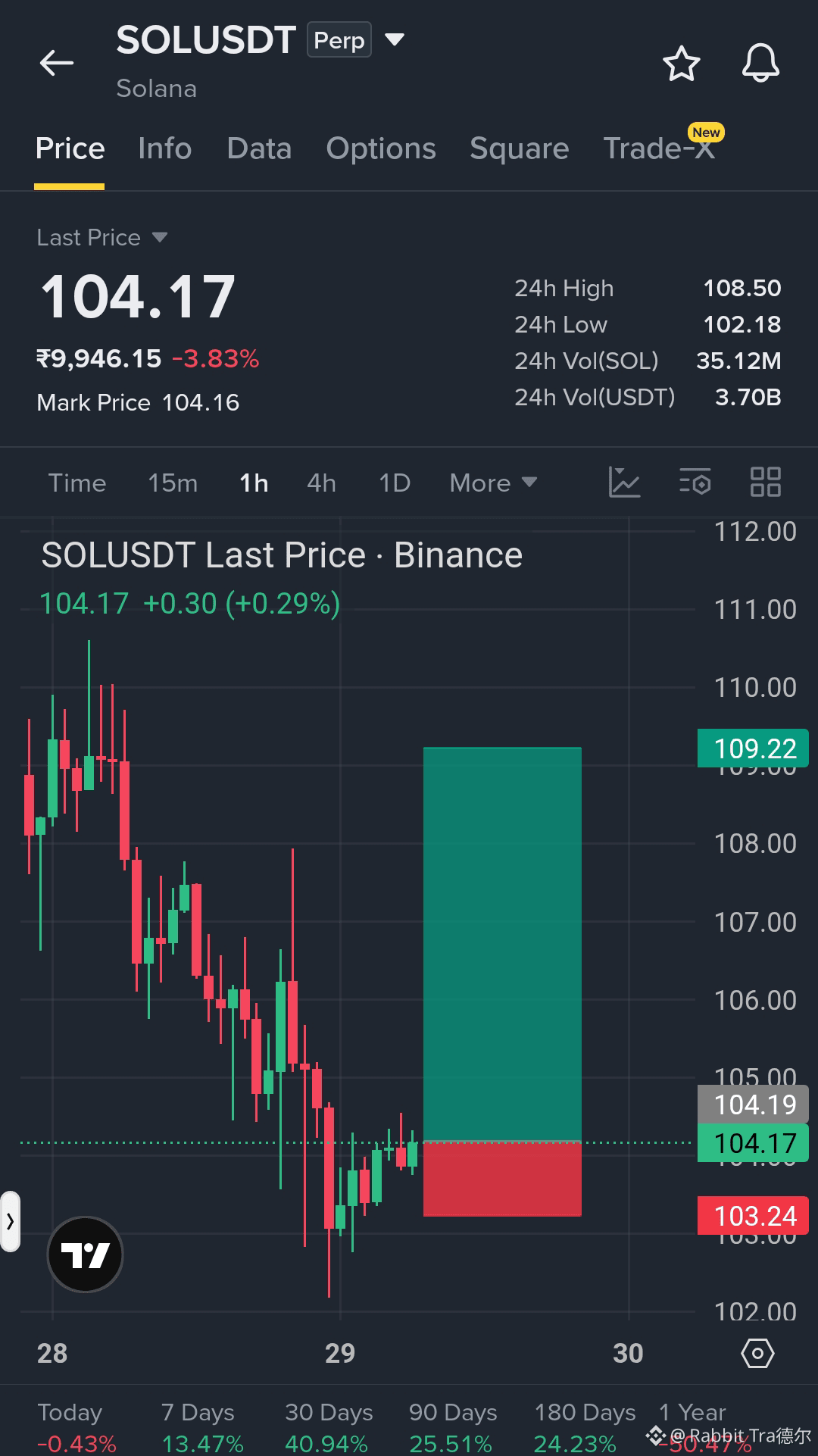818x1456 pixels.
Task: Click the green take-profit zone
Action: (502, 944)
